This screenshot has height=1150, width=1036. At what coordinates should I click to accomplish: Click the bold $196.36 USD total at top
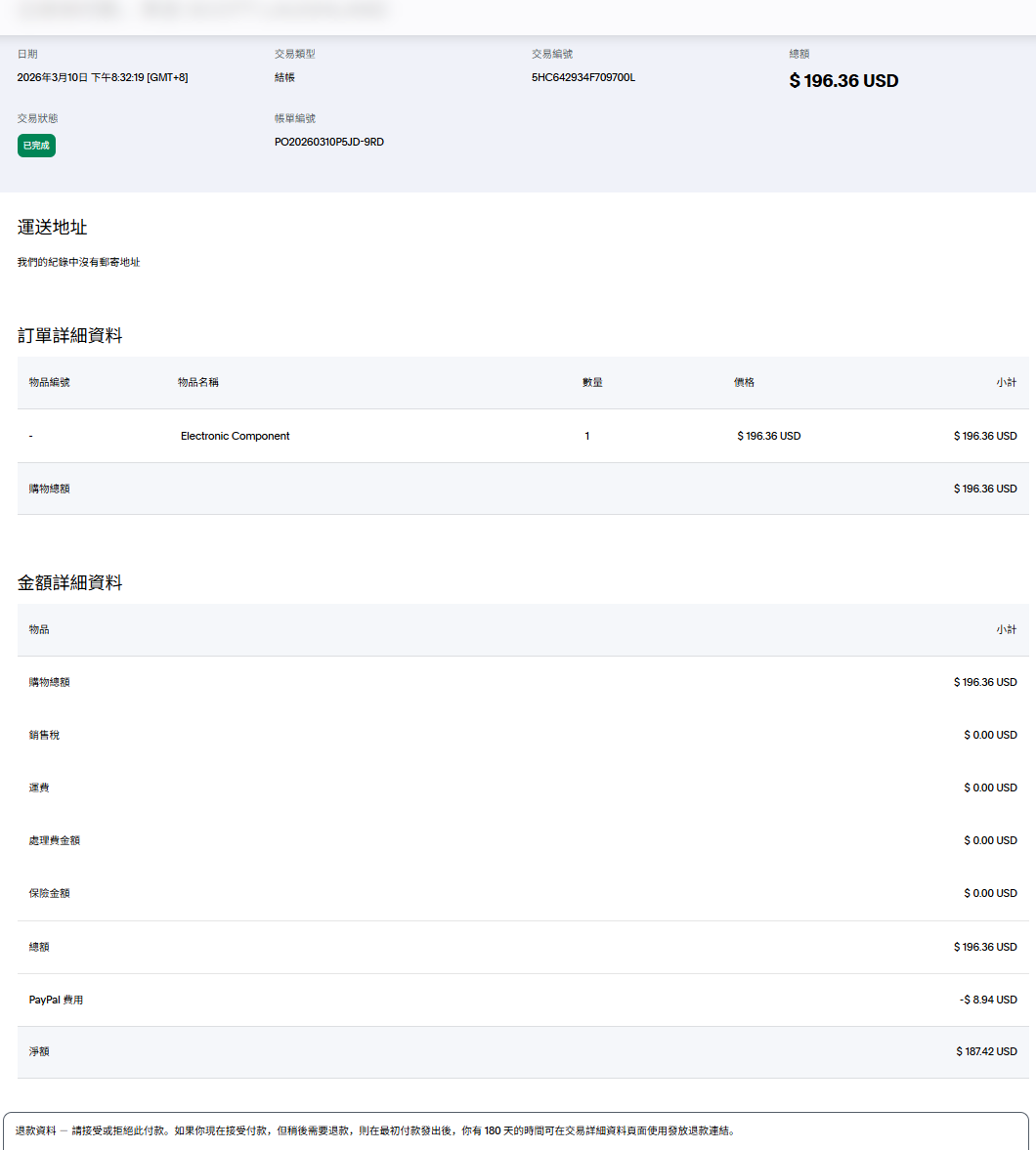(843, 81)
